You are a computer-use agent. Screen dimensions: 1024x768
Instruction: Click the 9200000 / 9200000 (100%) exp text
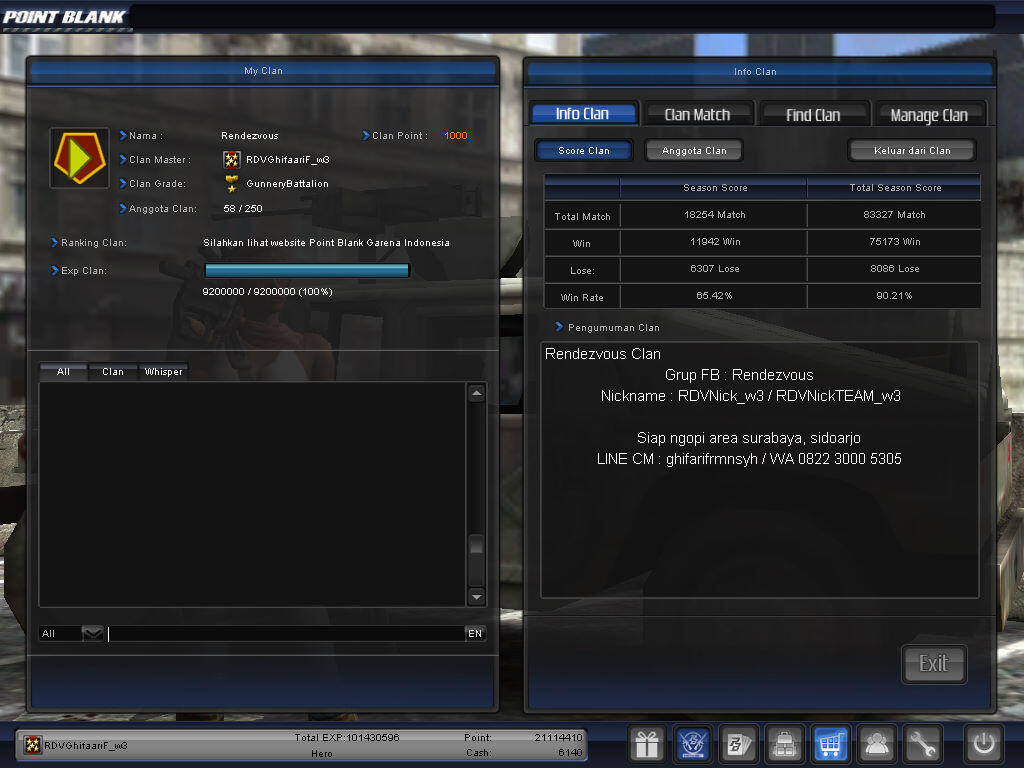click(267, 291)
